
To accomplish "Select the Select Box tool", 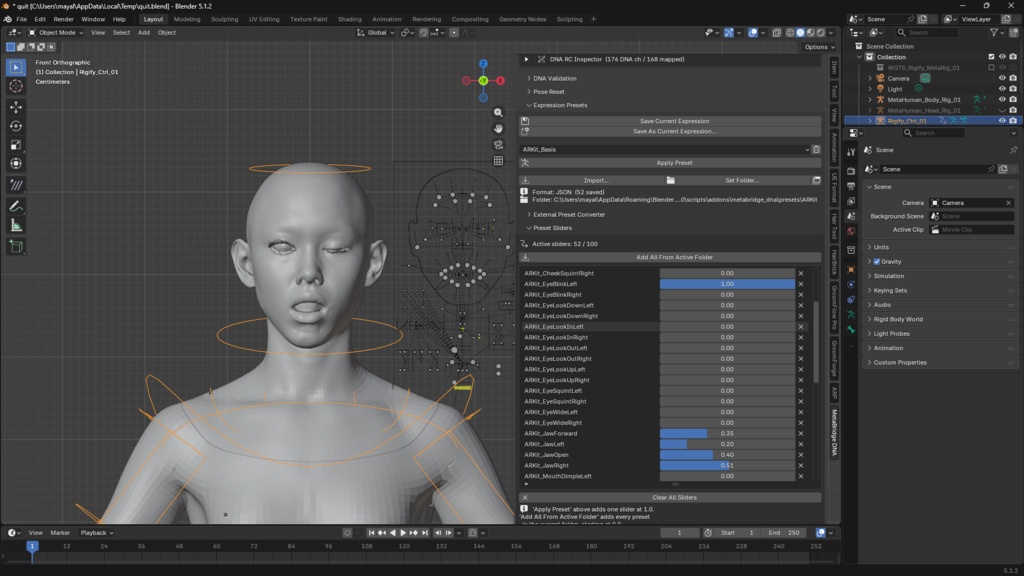I will point(16,67).
